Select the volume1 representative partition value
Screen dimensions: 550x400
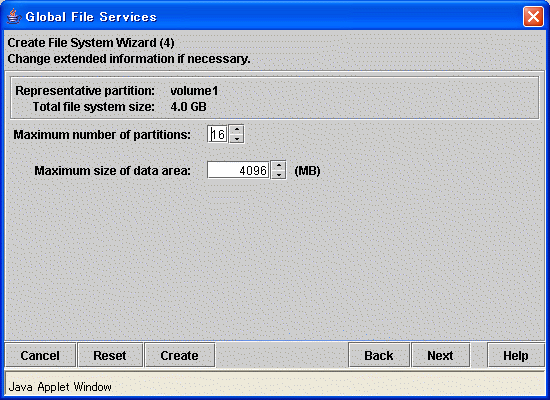pos(194,91)
